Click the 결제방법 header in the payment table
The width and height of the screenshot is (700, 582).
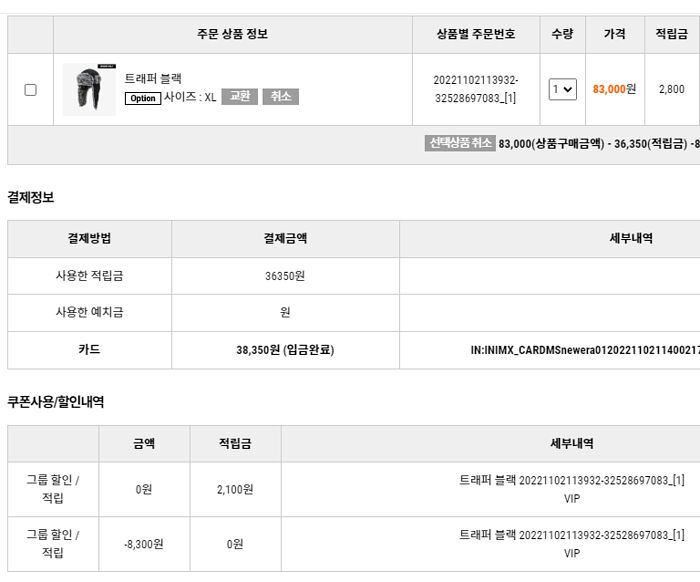click(x=89, y=239)
